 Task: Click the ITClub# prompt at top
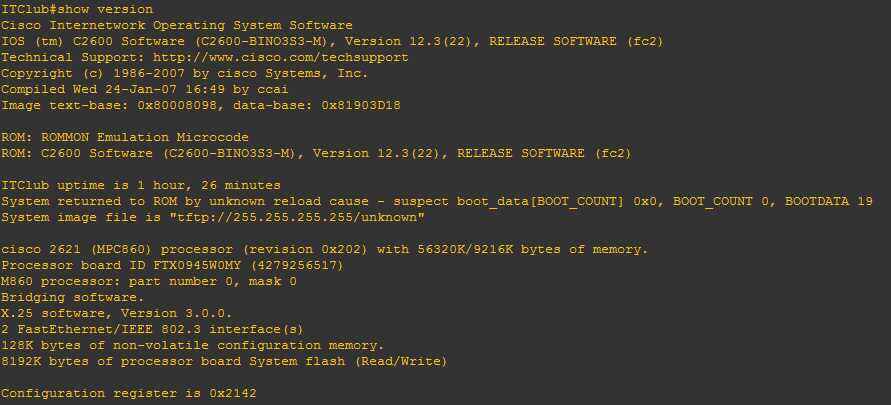point(29,10)
